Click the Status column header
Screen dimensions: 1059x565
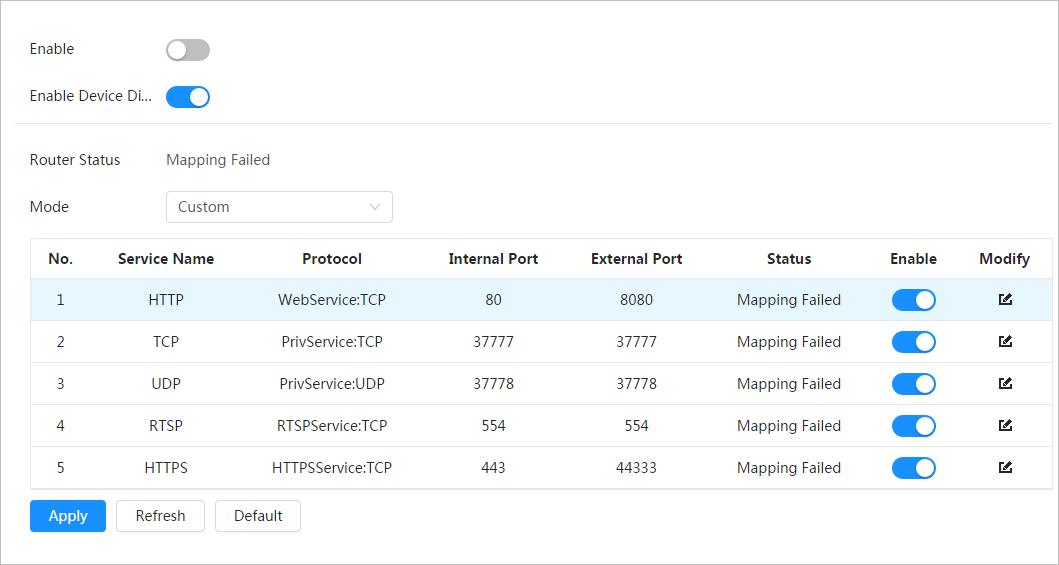pos(789,259)
